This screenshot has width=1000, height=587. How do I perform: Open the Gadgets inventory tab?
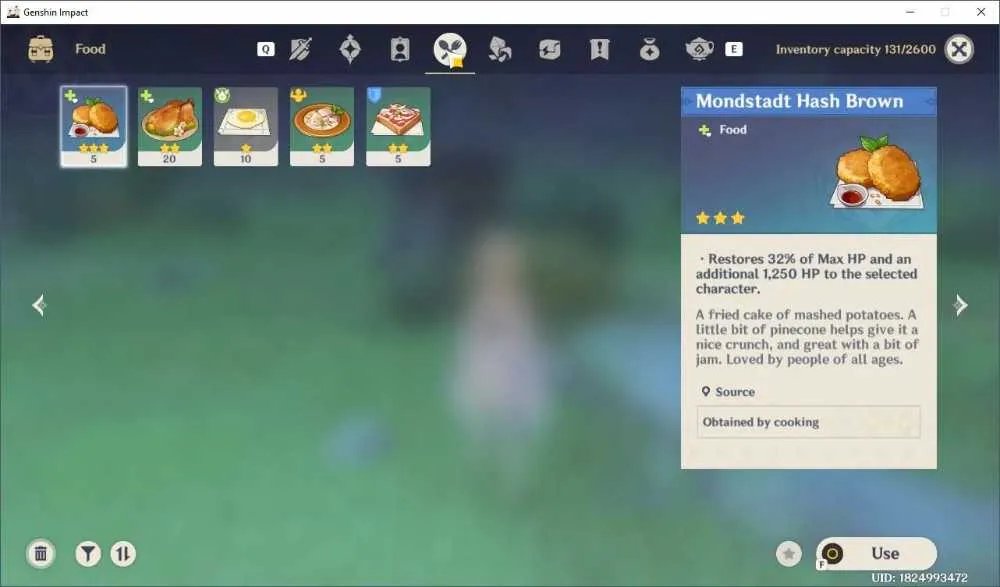[x=550, y=49]
